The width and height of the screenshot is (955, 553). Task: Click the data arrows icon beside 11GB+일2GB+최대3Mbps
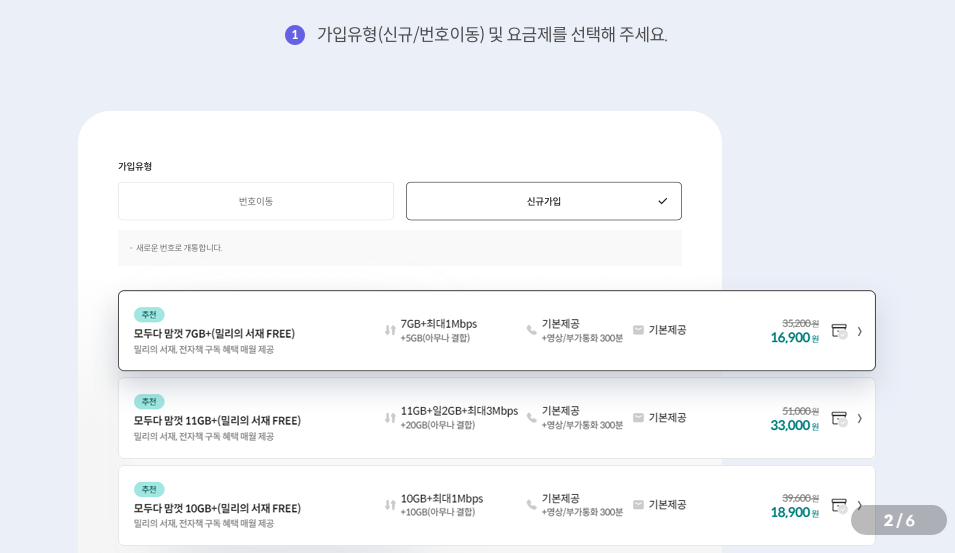[x=390, y=418]
